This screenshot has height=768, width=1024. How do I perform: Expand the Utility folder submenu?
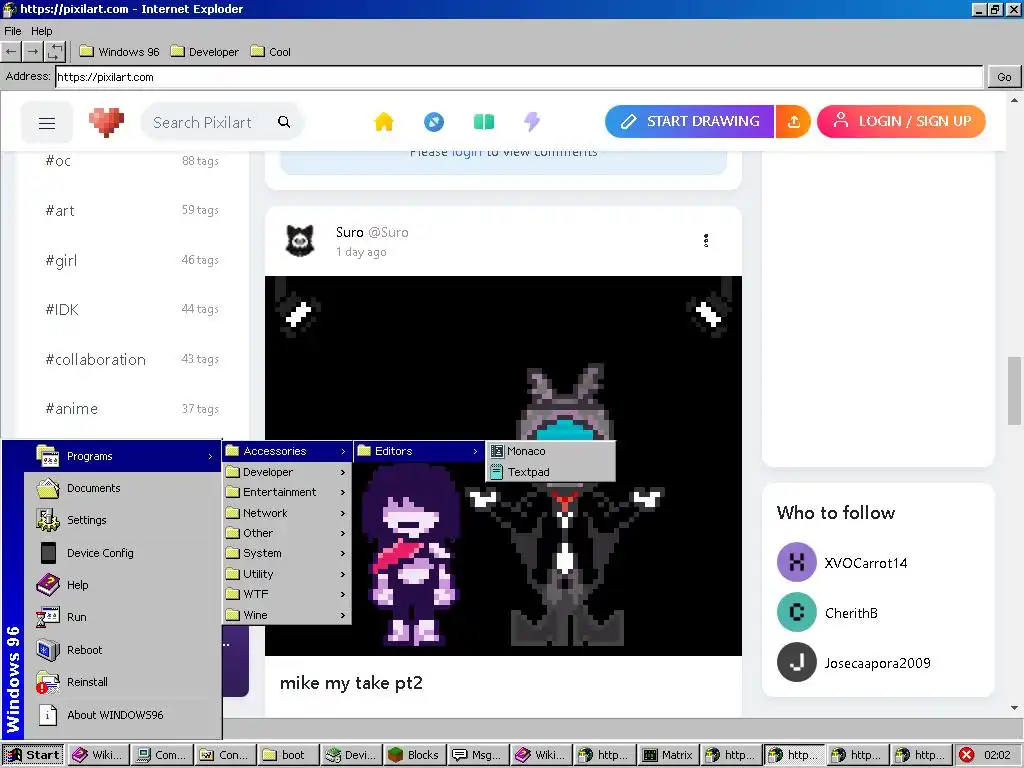(x=287, y=575)
